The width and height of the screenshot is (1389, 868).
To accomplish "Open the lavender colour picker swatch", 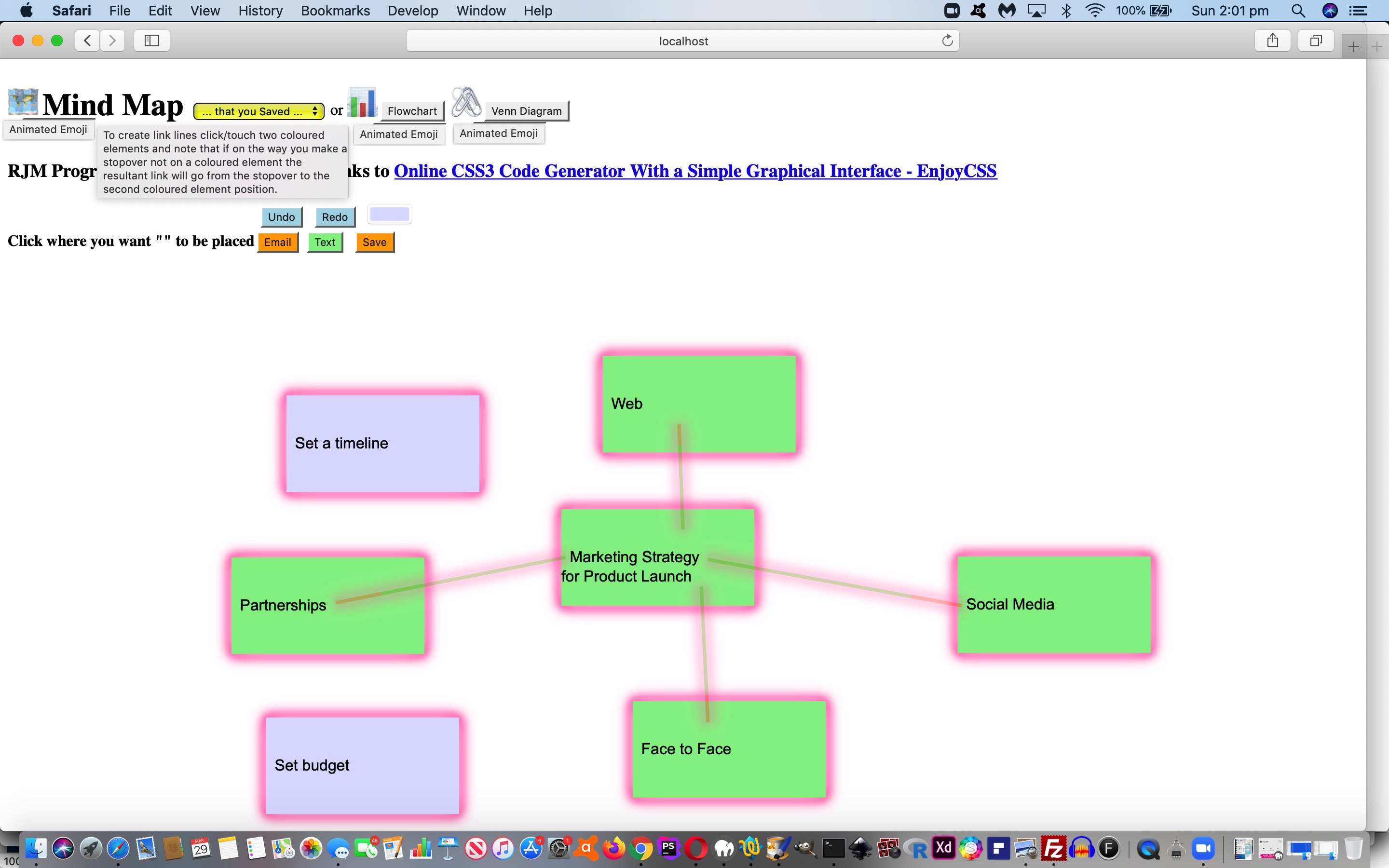I will pos(389,215).
